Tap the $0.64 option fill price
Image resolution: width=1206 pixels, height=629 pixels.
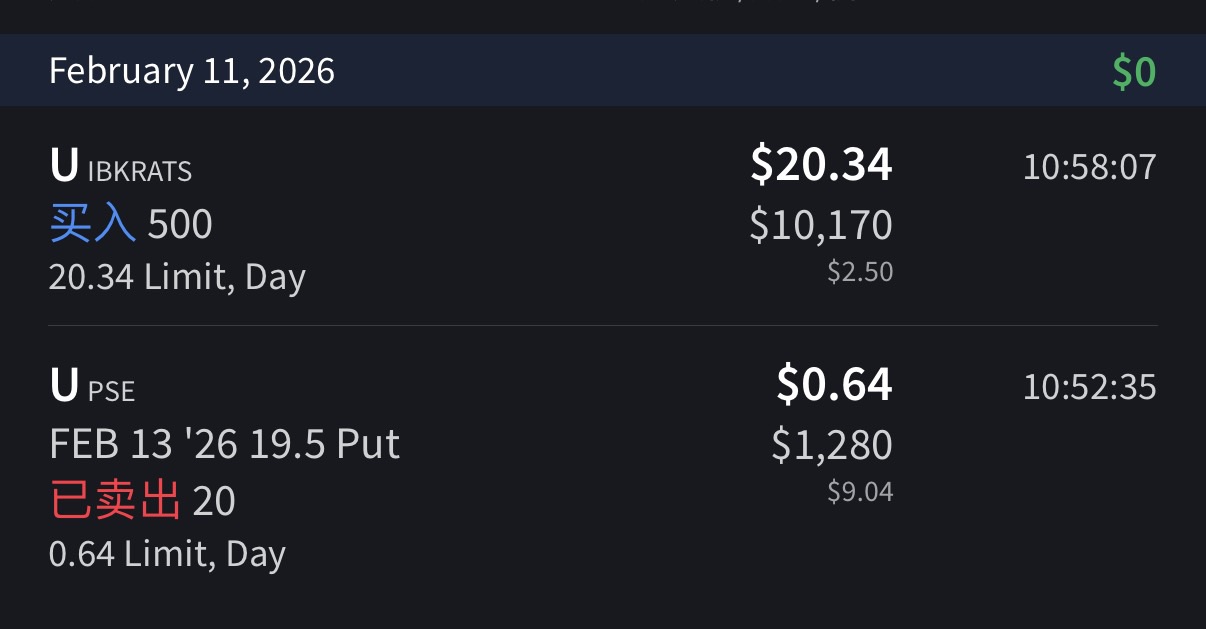tap(834, 385)
